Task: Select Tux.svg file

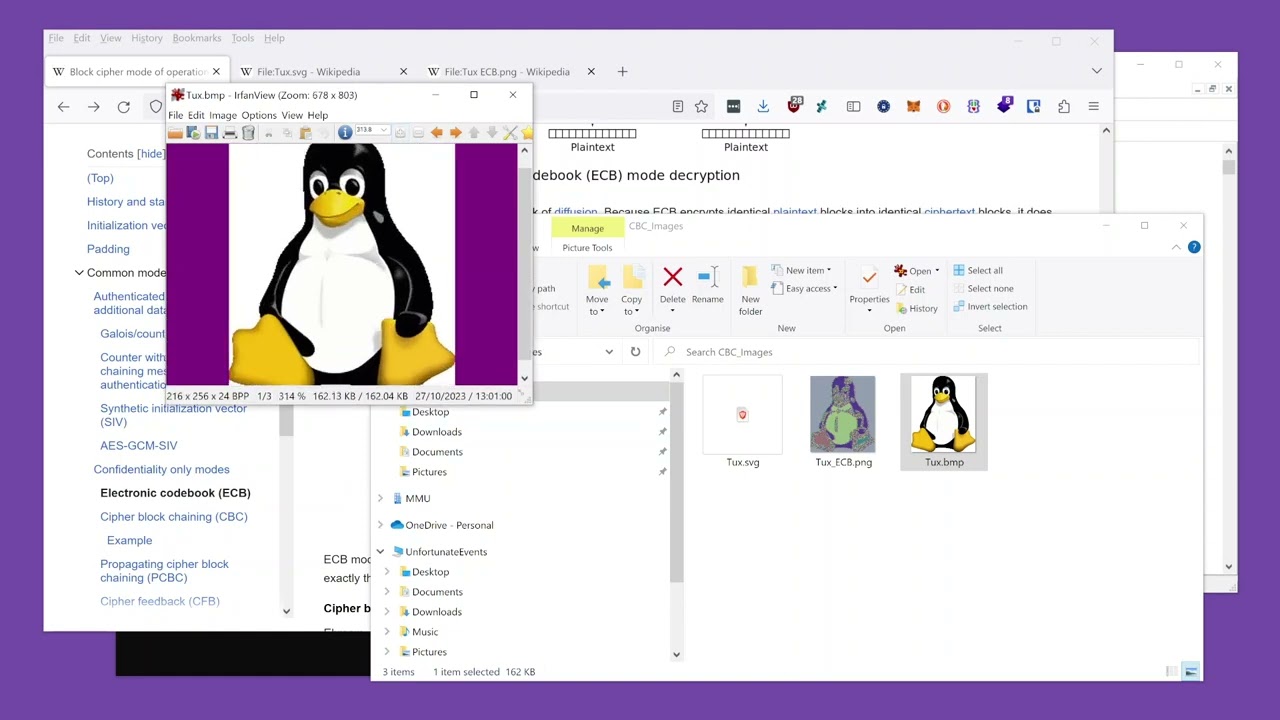Action: 743,421
